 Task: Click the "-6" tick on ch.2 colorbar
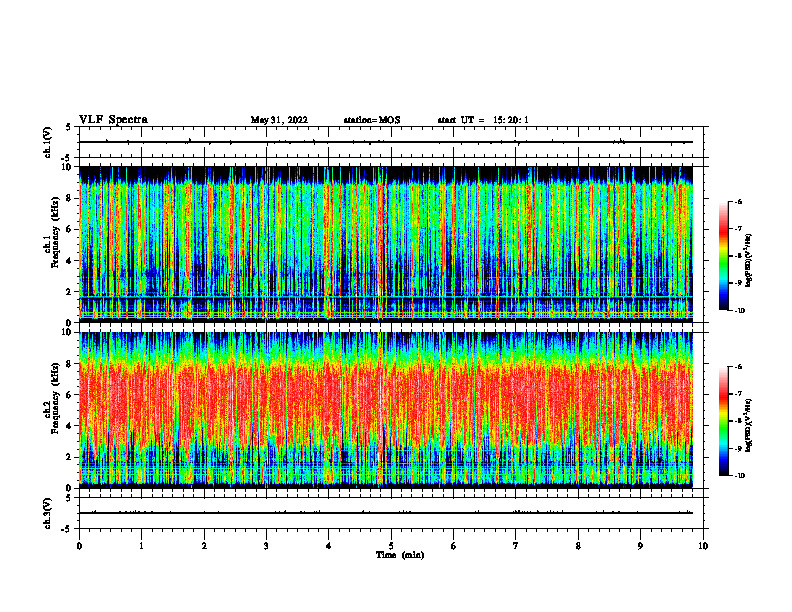coord(739,367)
